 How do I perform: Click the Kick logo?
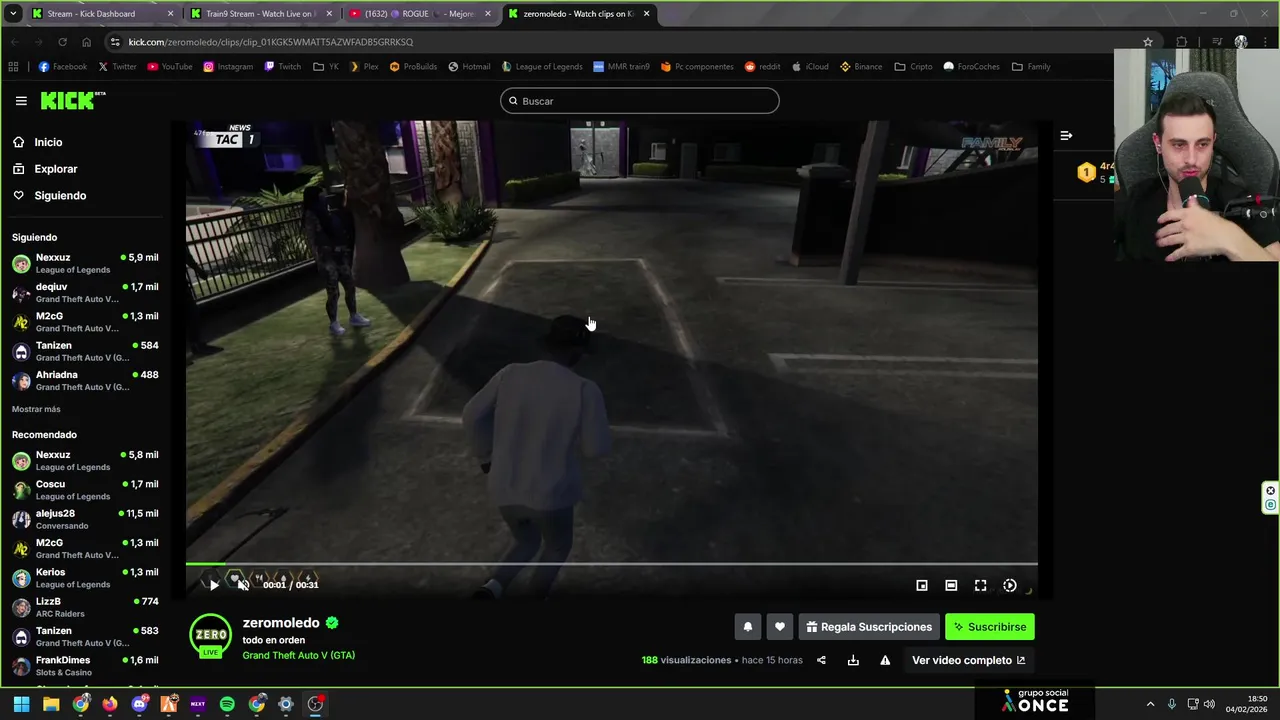[x=72, y=100]
